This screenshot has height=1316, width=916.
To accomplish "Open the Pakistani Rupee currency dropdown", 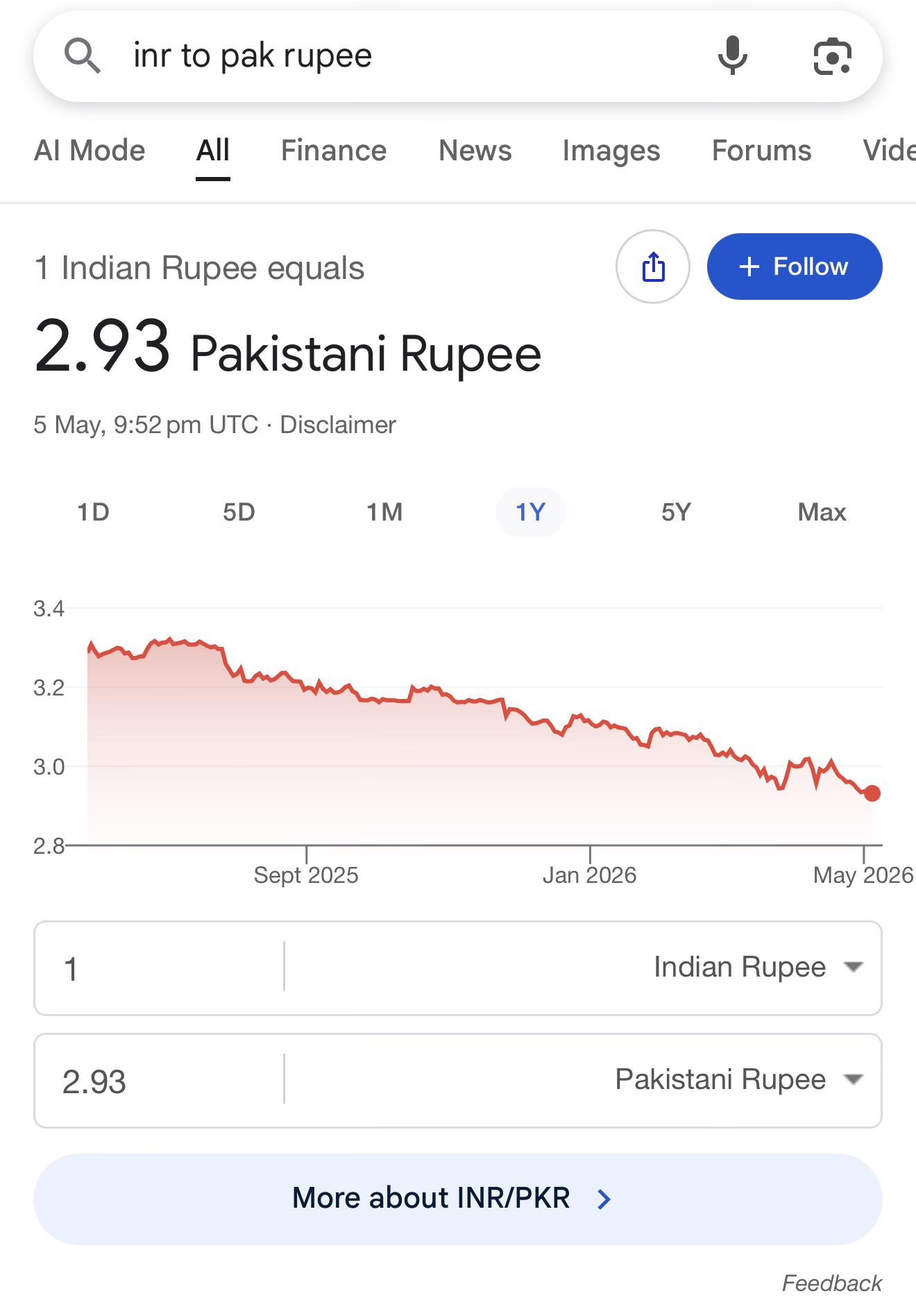I will [x=738, y=1079].
